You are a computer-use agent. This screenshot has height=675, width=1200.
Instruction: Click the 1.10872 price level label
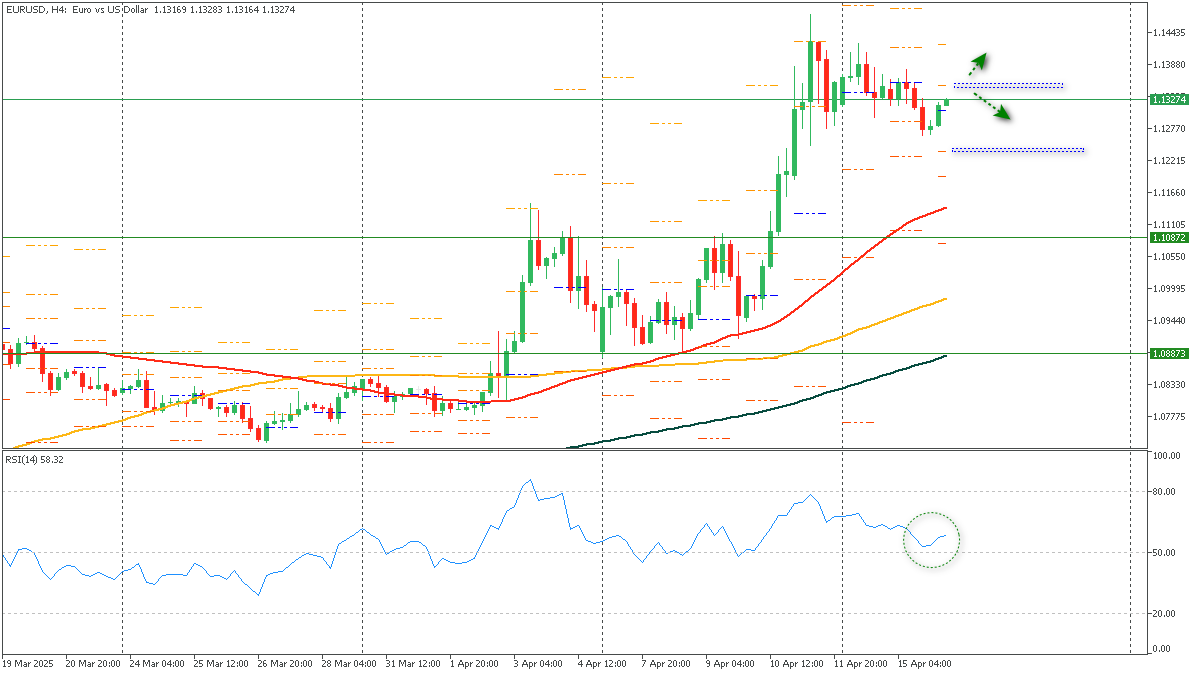point(1168,238)
